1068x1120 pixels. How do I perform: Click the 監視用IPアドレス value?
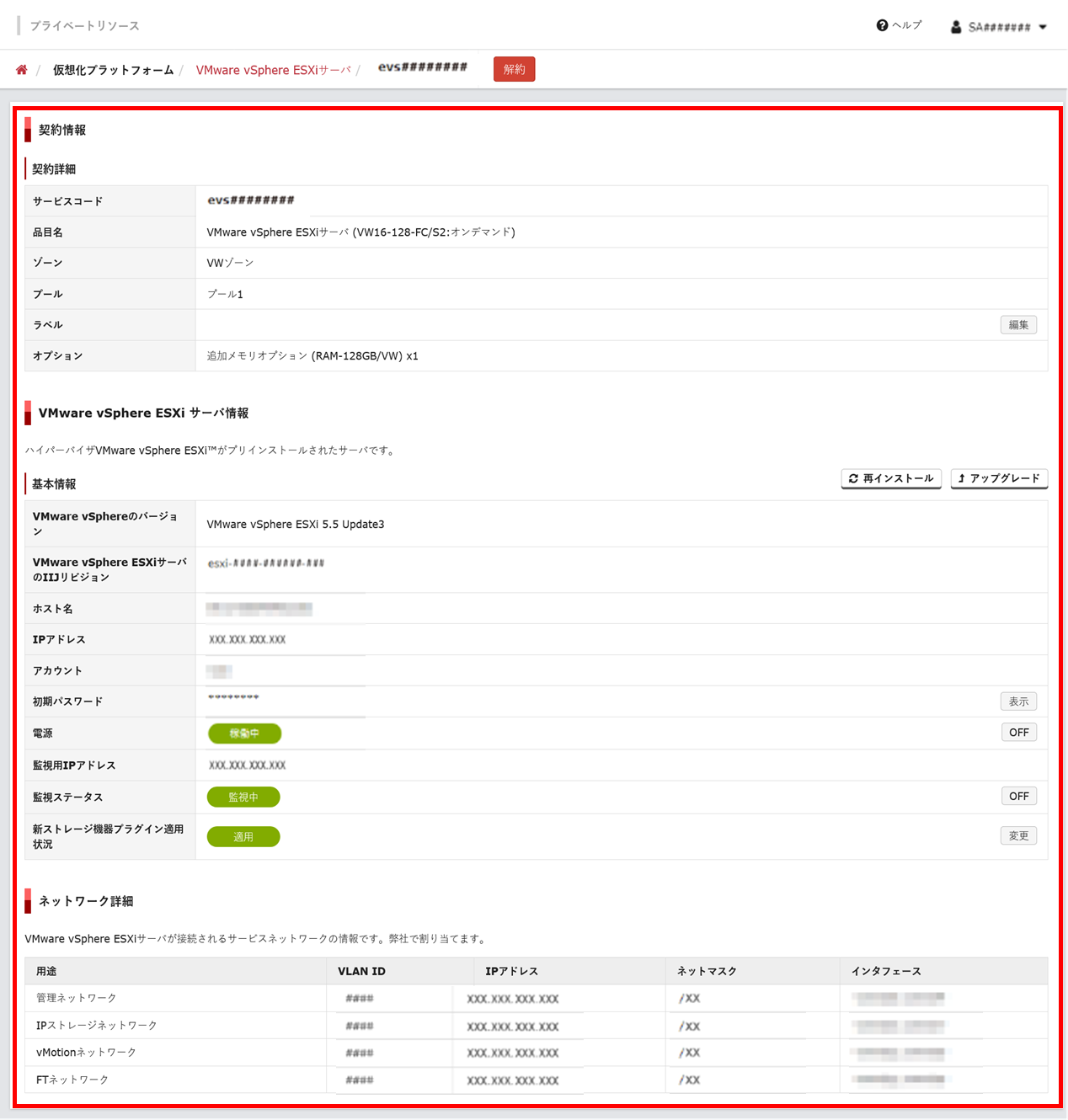pyautogui.click(x=248, y=765)
